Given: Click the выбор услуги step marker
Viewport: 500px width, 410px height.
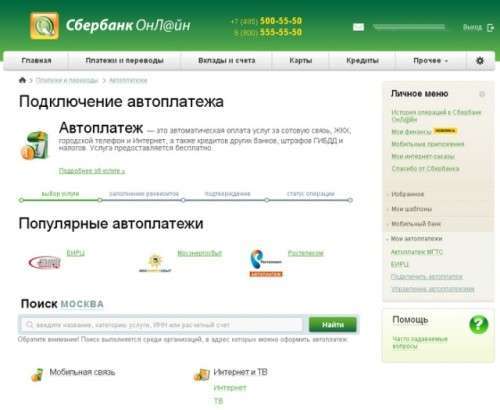Looking at the screenshot, I should click(60, 194).
